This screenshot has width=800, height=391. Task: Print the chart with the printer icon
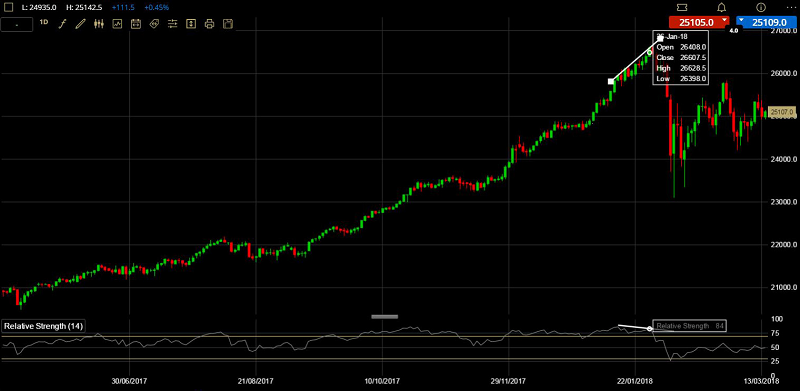(x=209, y=23)
